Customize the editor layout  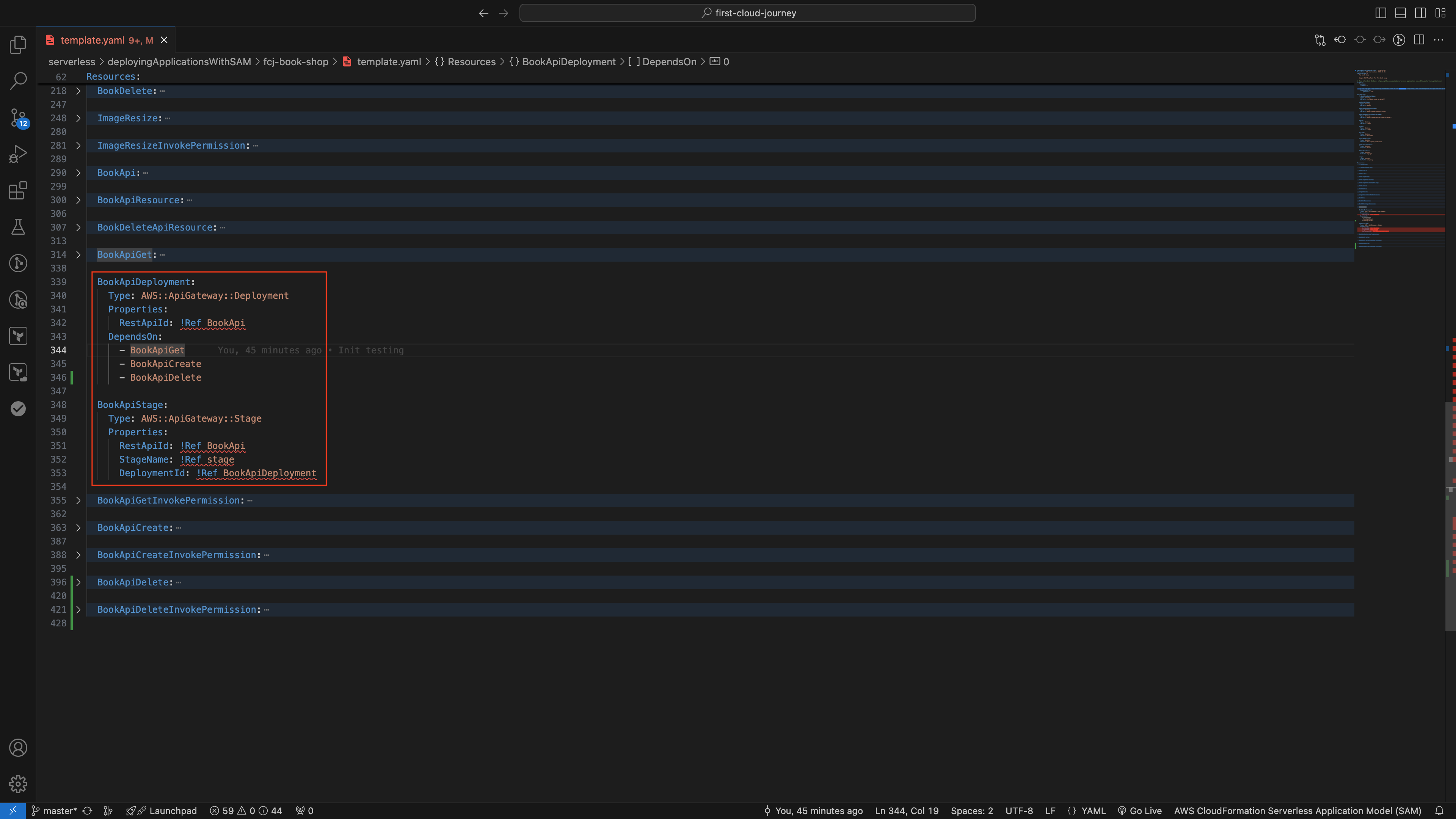click(x=1440, y=13)
